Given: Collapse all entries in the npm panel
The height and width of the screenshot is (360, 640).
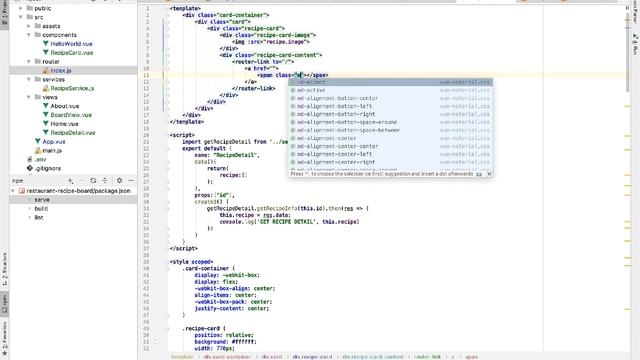Looking at the screenshot, I should (x=104, y=180).
